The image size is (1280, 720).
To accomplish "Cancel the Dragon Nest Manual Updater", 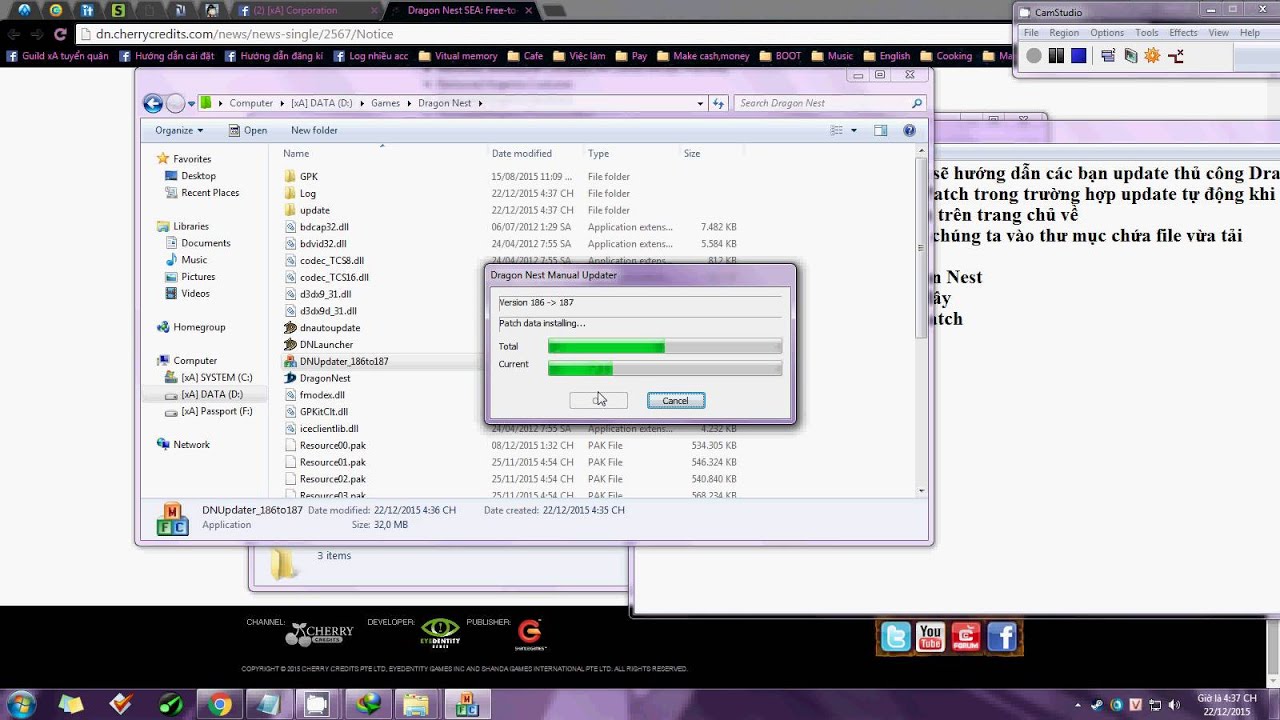I will [675, 400].
